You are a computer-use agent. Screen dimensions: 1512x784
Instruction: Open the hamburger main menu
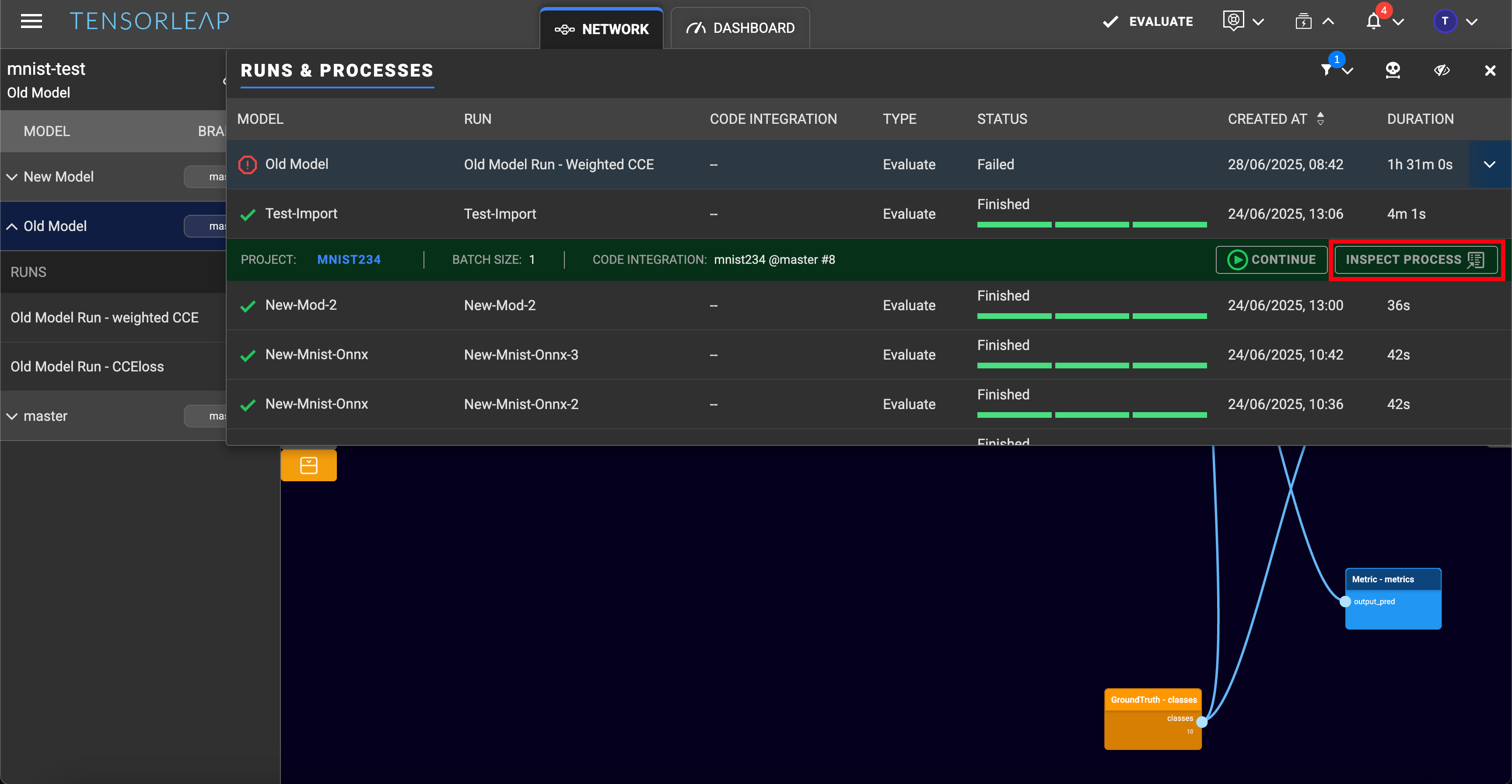click(x=31, y=21)
